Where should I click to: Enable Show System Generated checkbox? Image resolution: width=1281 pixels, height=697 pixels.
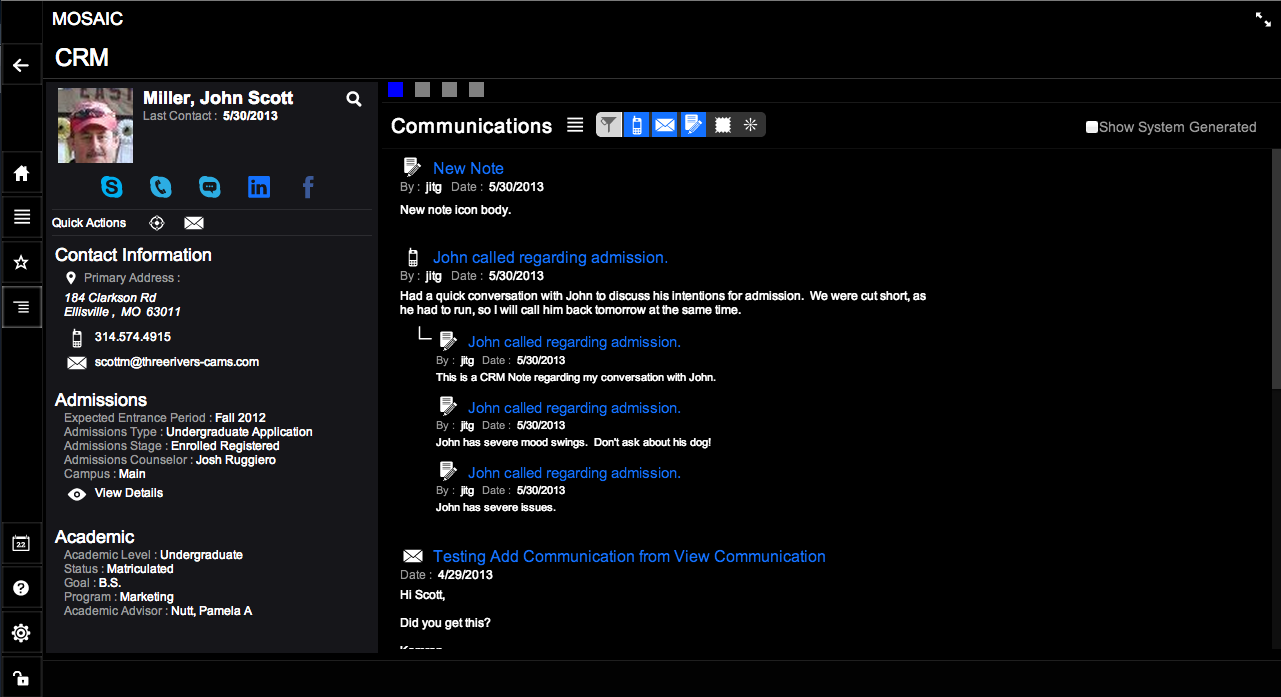pos(1092,127)
